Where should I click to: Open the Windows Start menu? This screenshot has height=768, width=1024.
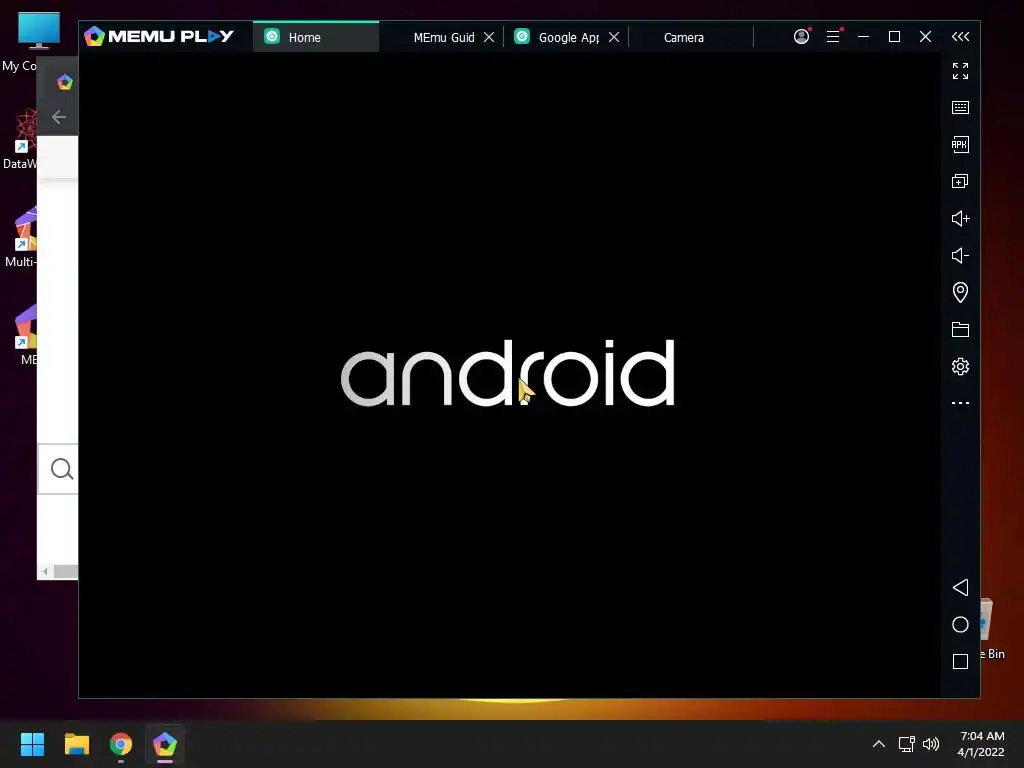(32, 744)
